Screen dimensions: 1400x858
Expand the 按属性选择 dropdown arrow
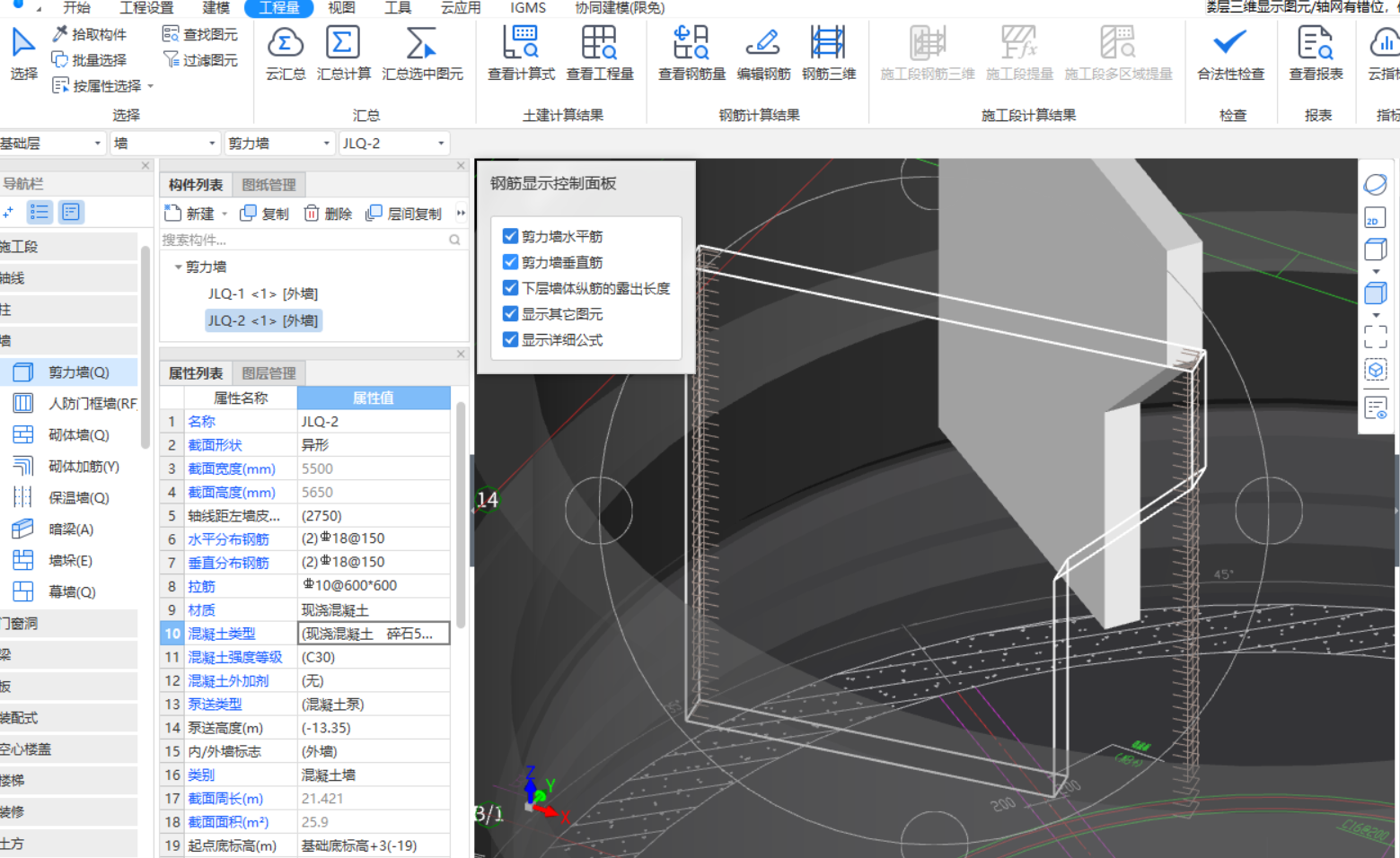pos(150,87)
